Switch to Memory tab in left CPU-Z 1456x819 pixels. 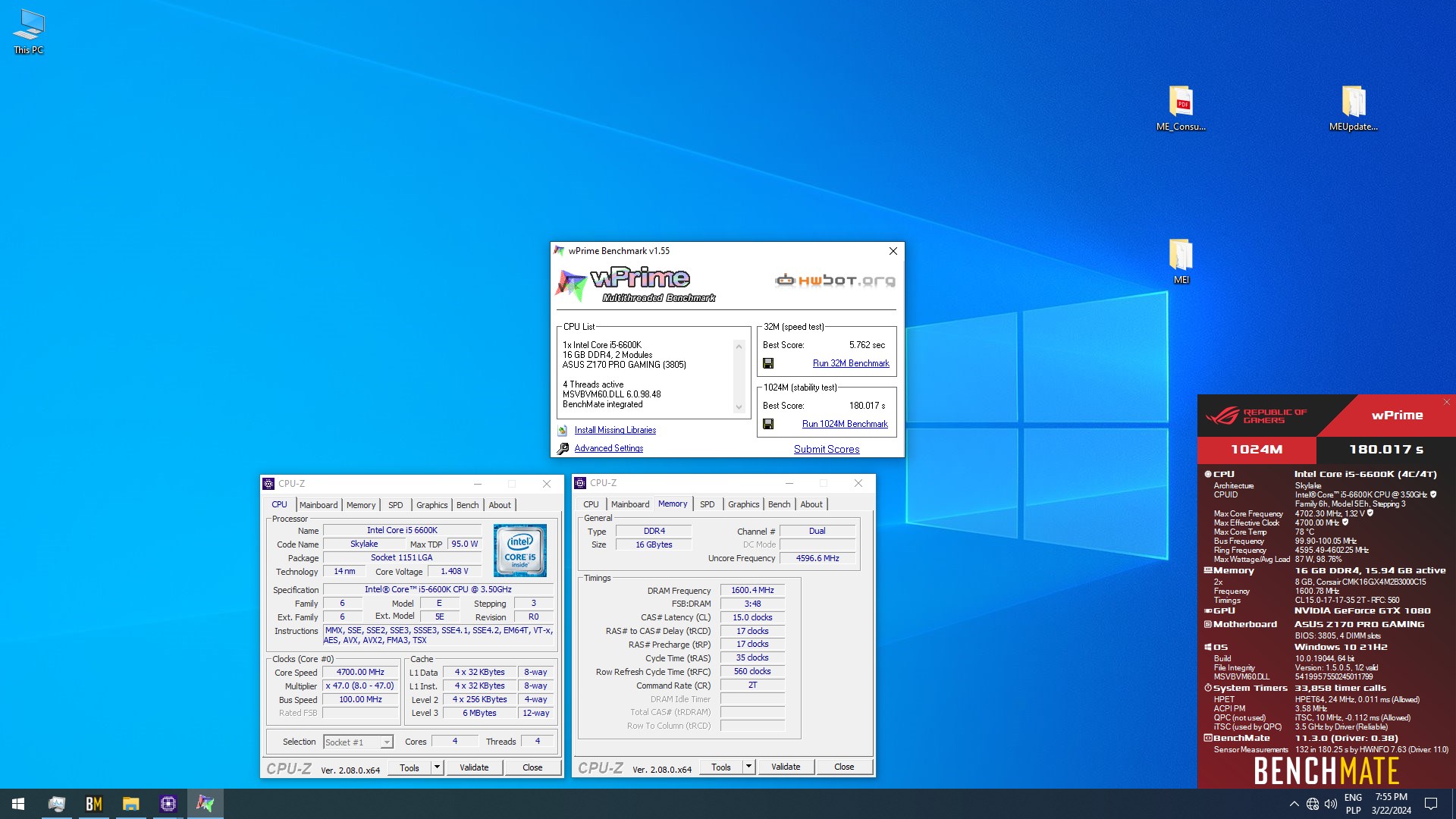point(361,505)
